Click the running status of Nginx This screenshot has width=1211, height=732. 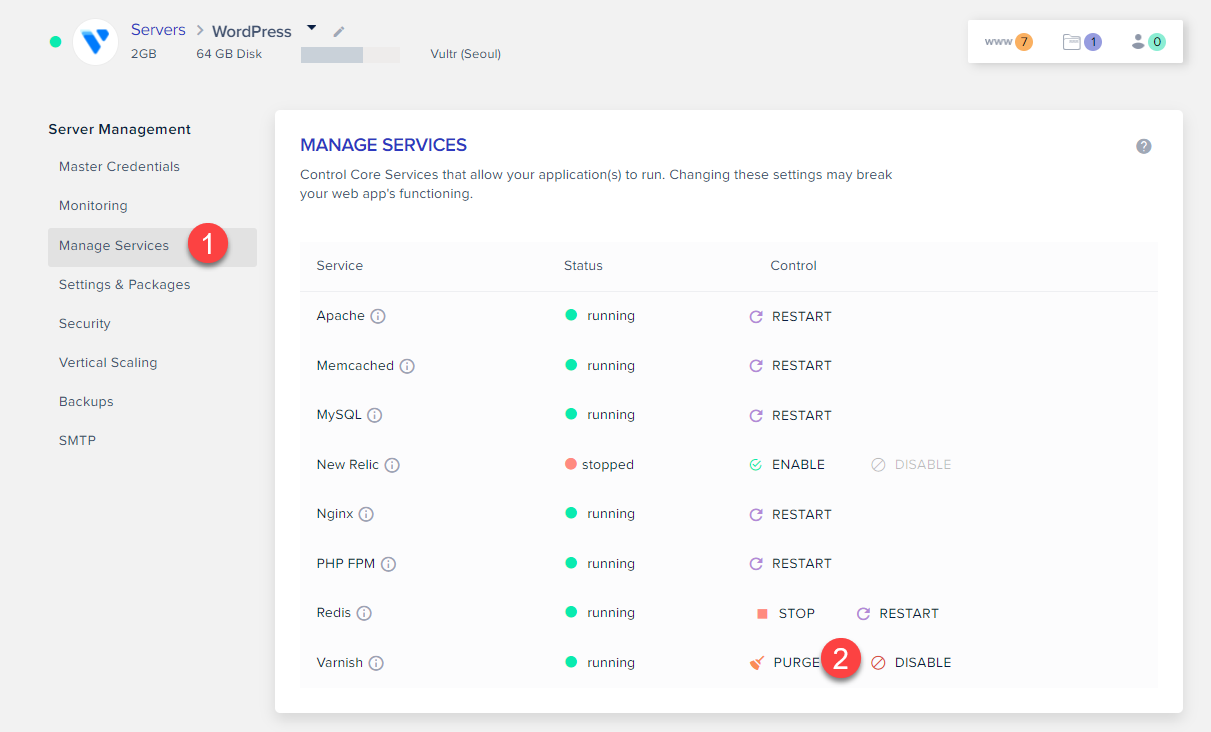[600, 514]
